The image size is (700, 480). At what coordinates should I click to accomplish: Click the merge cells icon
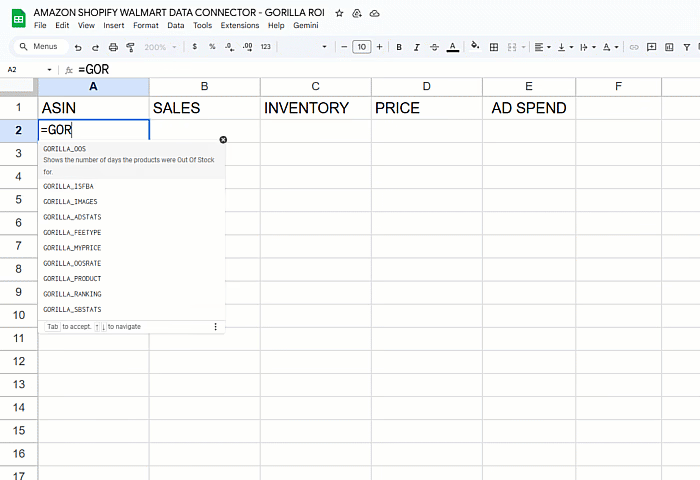(512, 47)
